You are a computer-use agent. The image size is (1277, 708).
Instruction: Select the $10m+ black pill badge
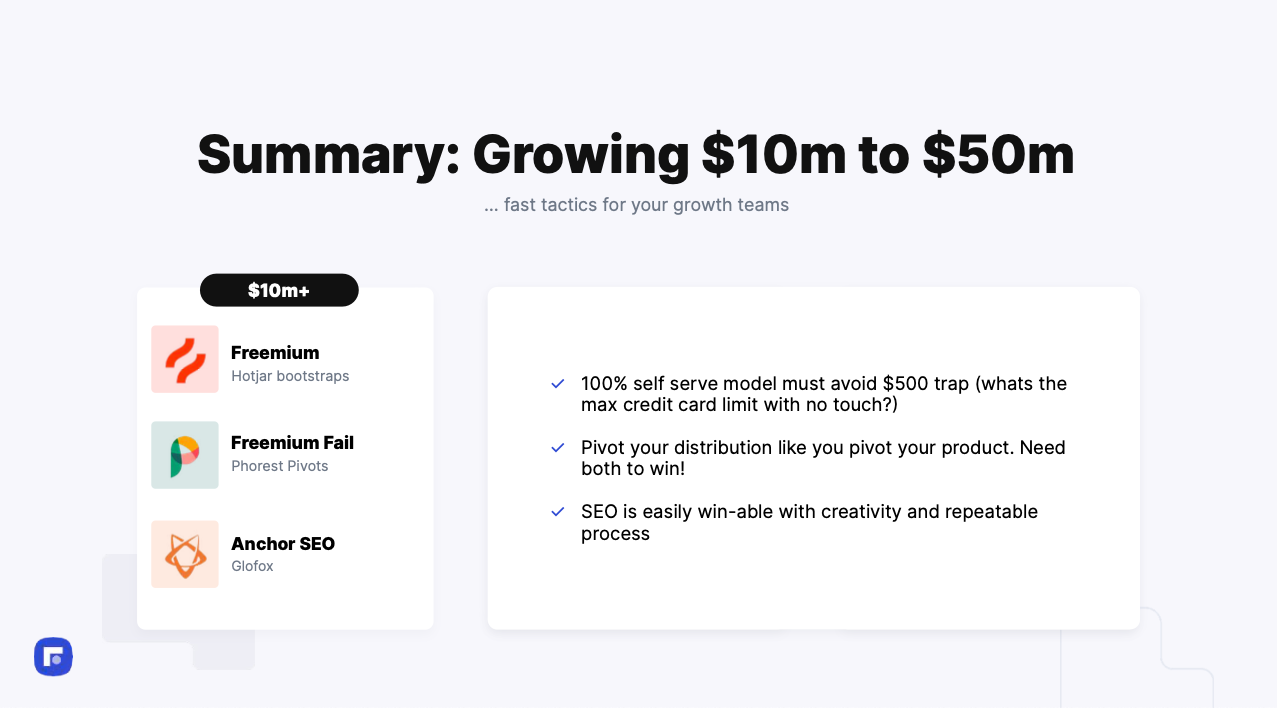tap(279, 290)
